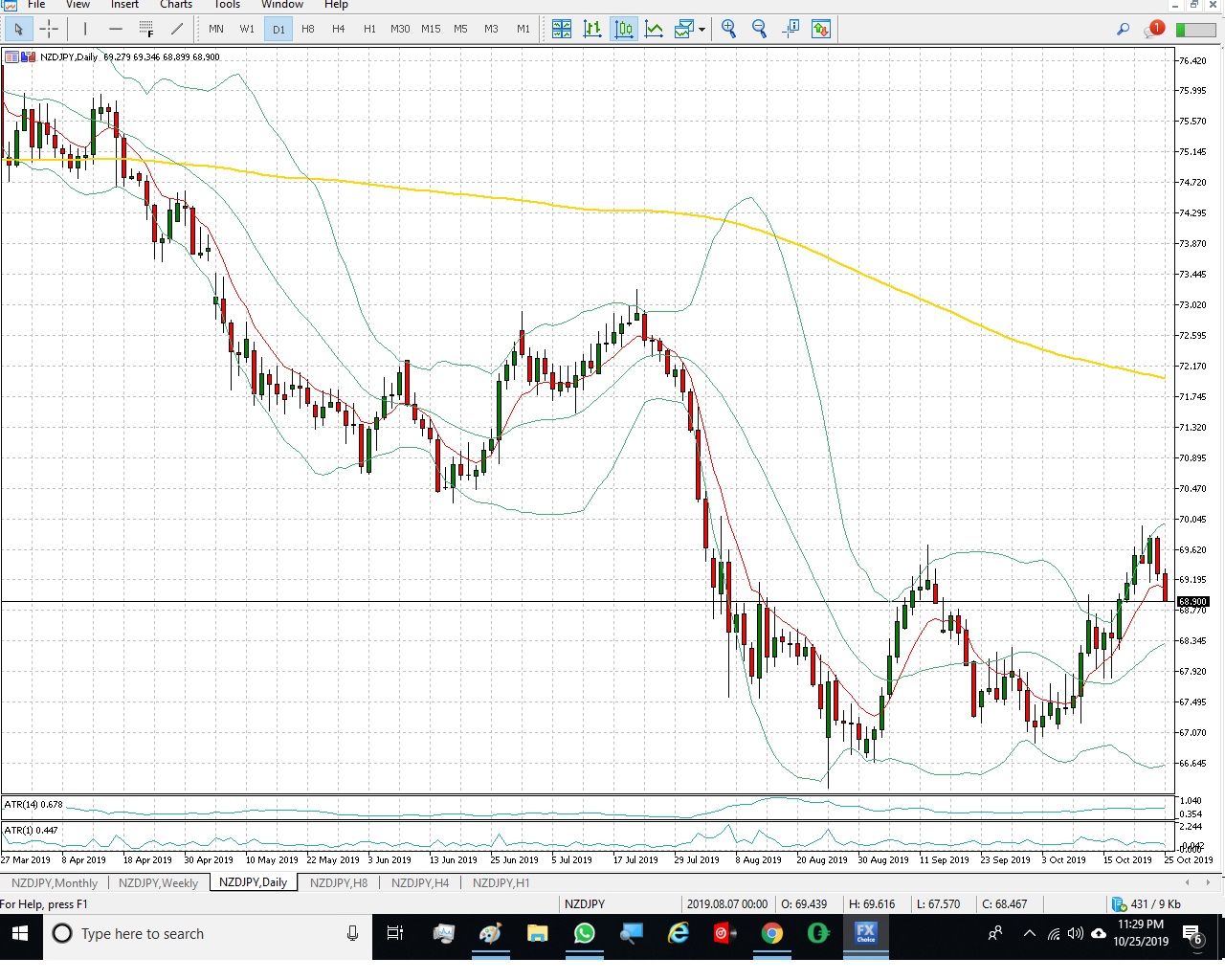Click the red-green arrows toolbar icon

(821, 29)
